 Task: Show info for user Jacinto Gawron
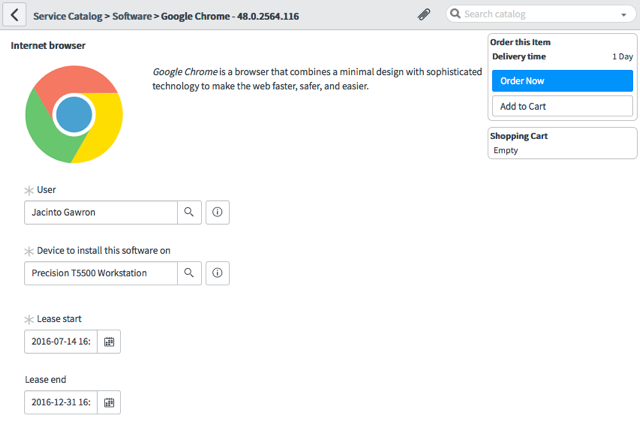click(x=218, y=212)
